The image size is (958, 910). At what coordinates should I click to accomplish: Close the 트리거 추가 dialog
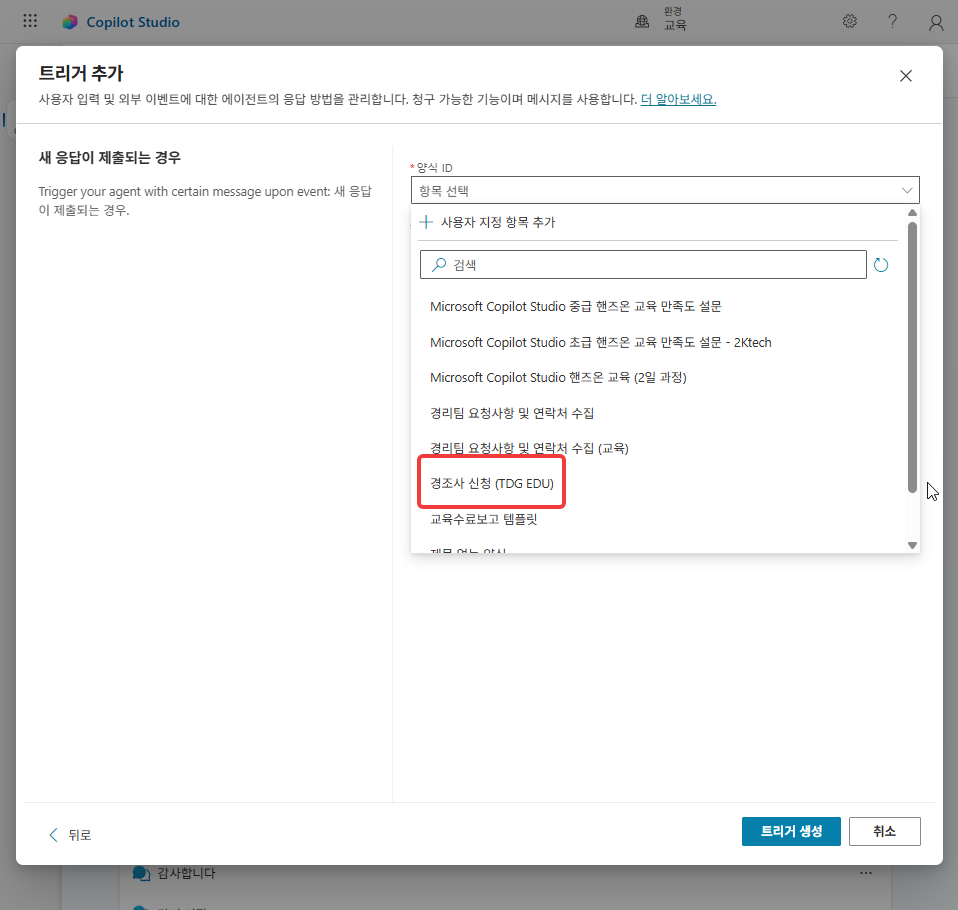point(905,76)
